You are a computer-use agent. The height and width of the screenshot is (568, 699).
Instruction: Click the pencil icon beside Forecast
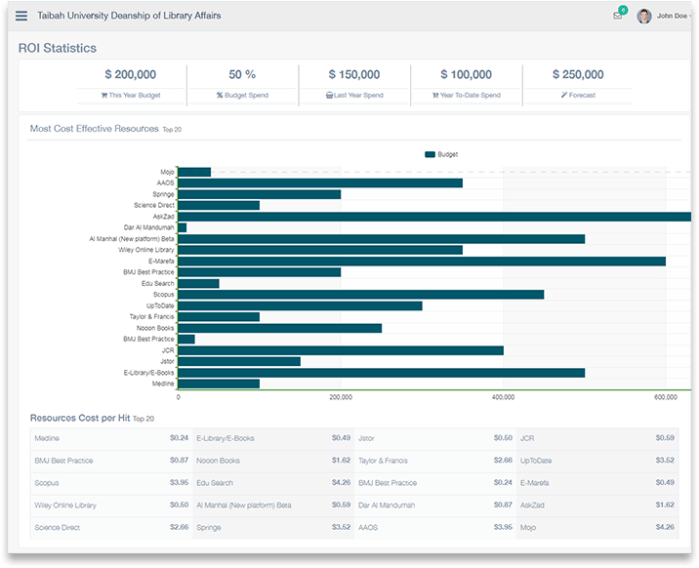(564, 96)
